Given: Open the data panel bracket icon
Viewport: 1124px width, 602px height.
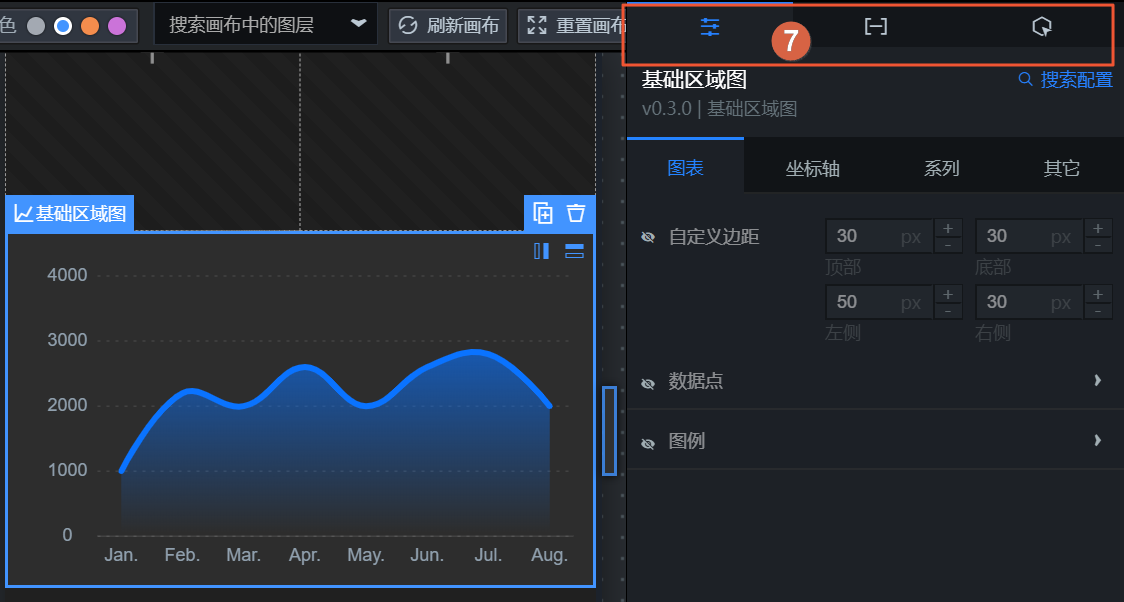Looking at the screenshot, I should coord(875,27).
